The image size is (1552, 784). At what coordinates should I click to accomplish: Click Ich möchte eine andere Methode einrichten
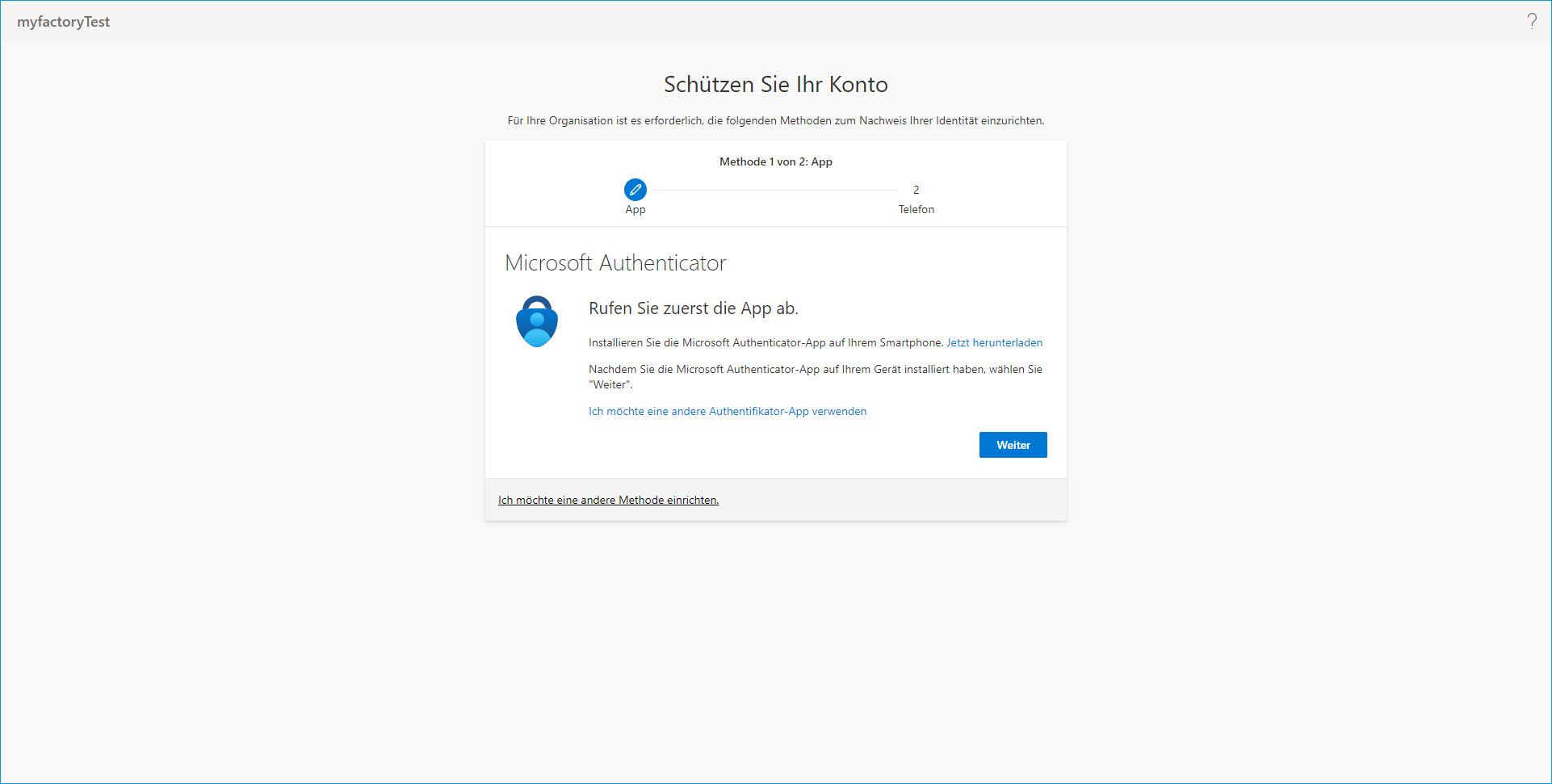(x=608, y=500)
